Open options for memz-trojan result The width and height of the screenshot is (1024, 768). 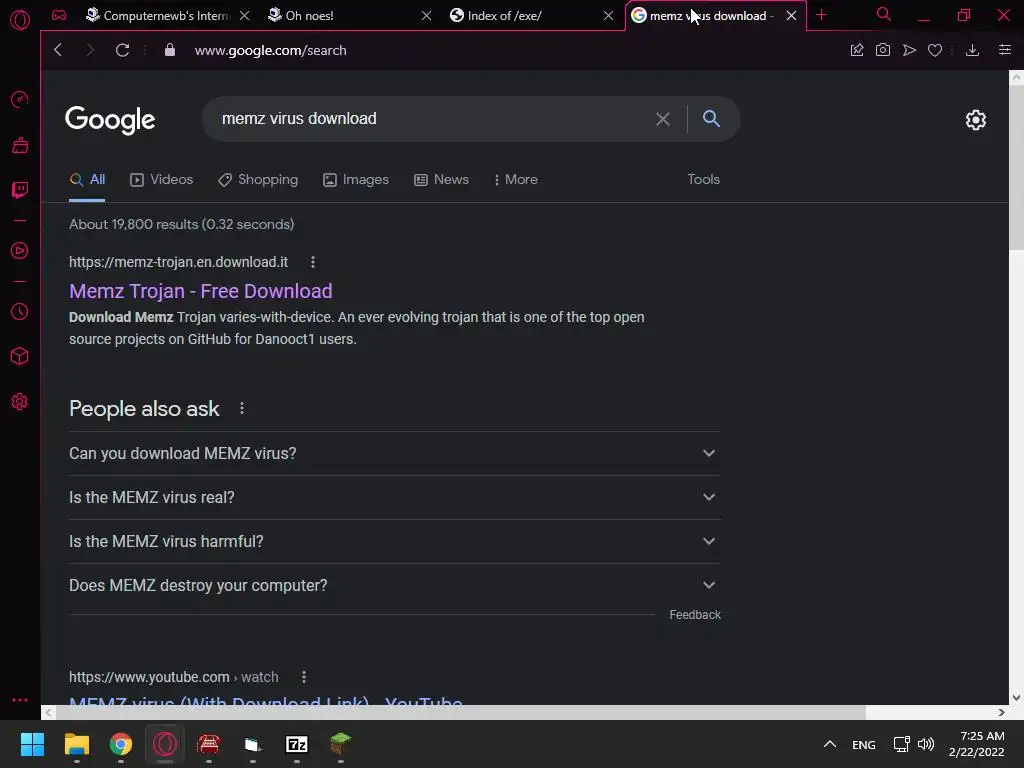pos(313,262)
